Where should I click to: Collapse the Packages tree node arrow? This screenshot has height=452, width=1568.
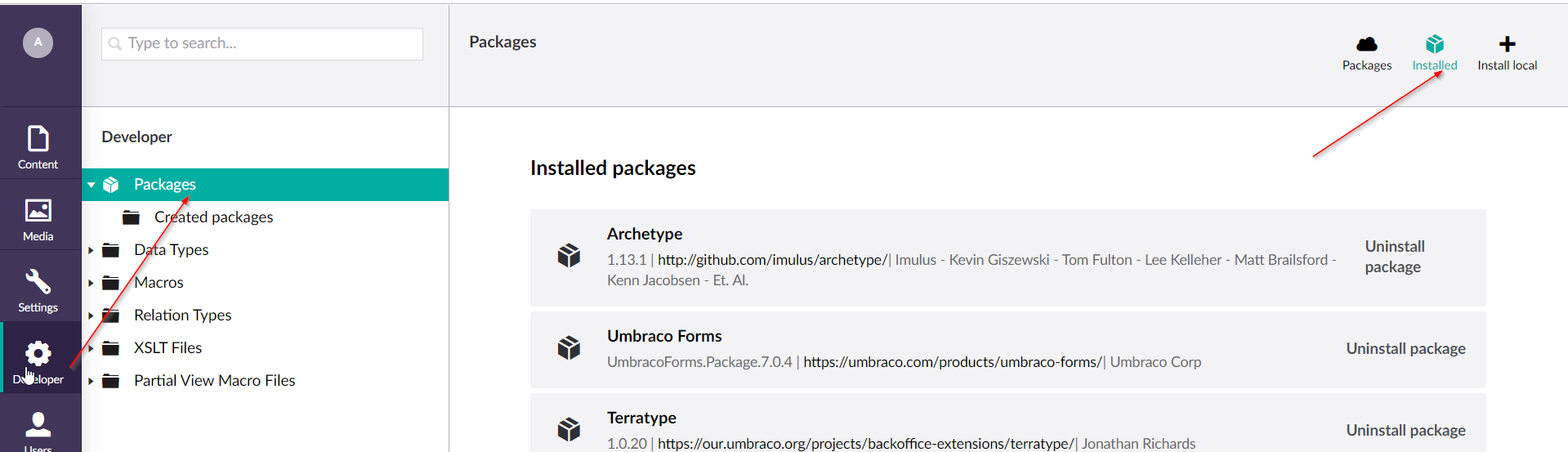92,185
